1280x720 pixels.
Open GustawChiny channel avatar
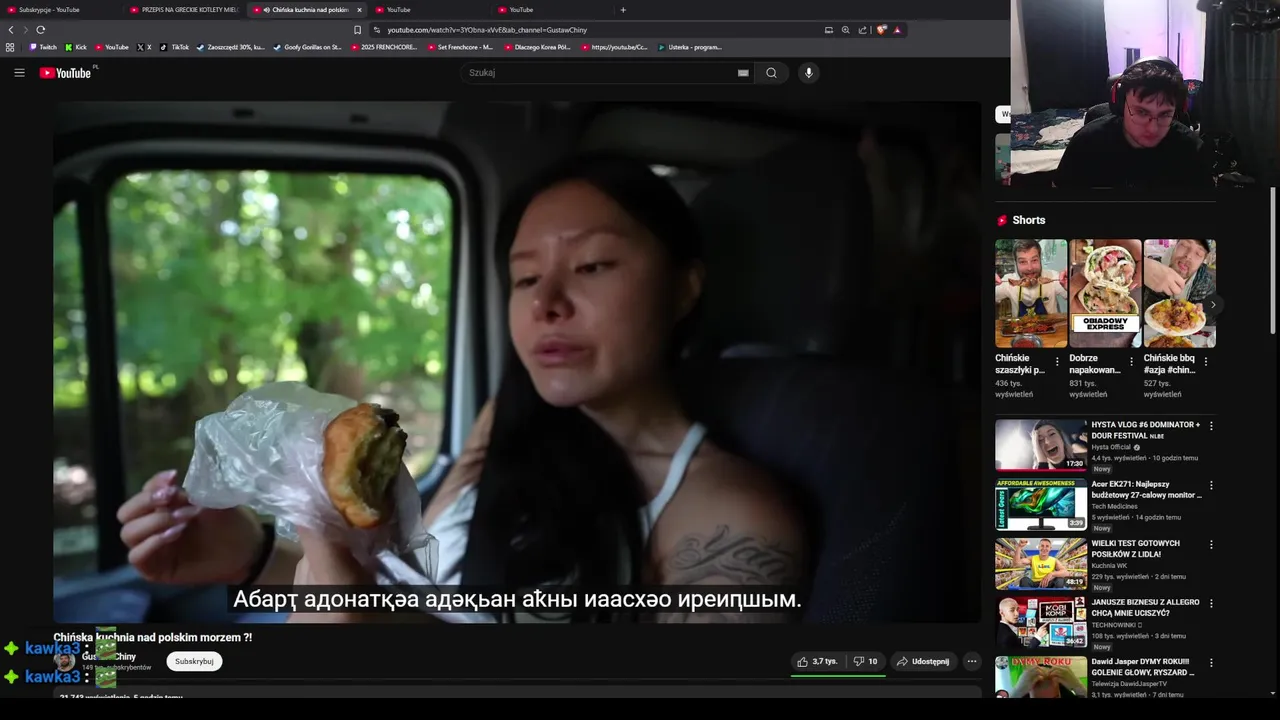pos(64,661)
